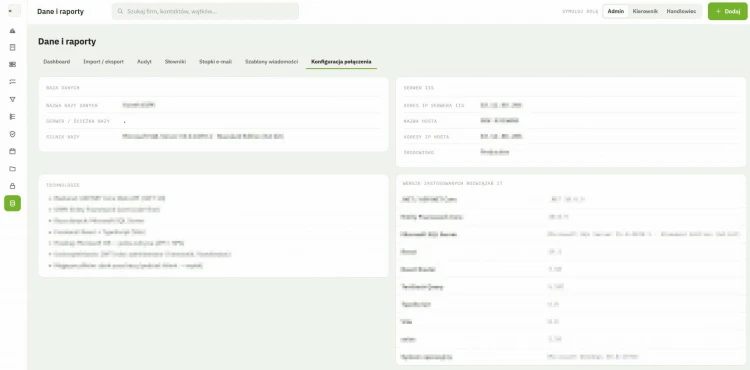Click the magnifier icon in search box
Viewport: 750px width, 370px height.
click(120, 11)
